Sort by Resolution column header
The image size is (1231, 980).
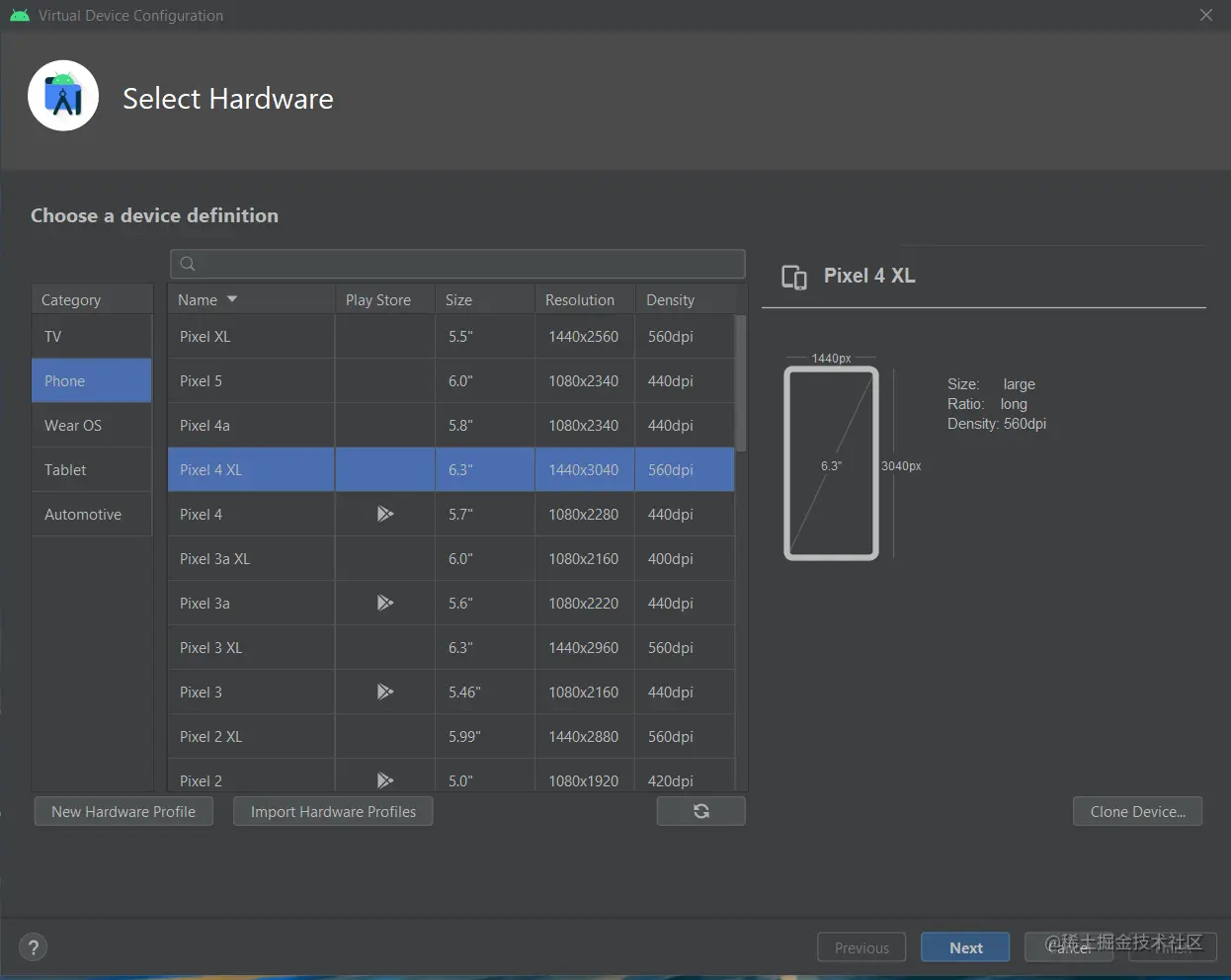pos(585,299)
